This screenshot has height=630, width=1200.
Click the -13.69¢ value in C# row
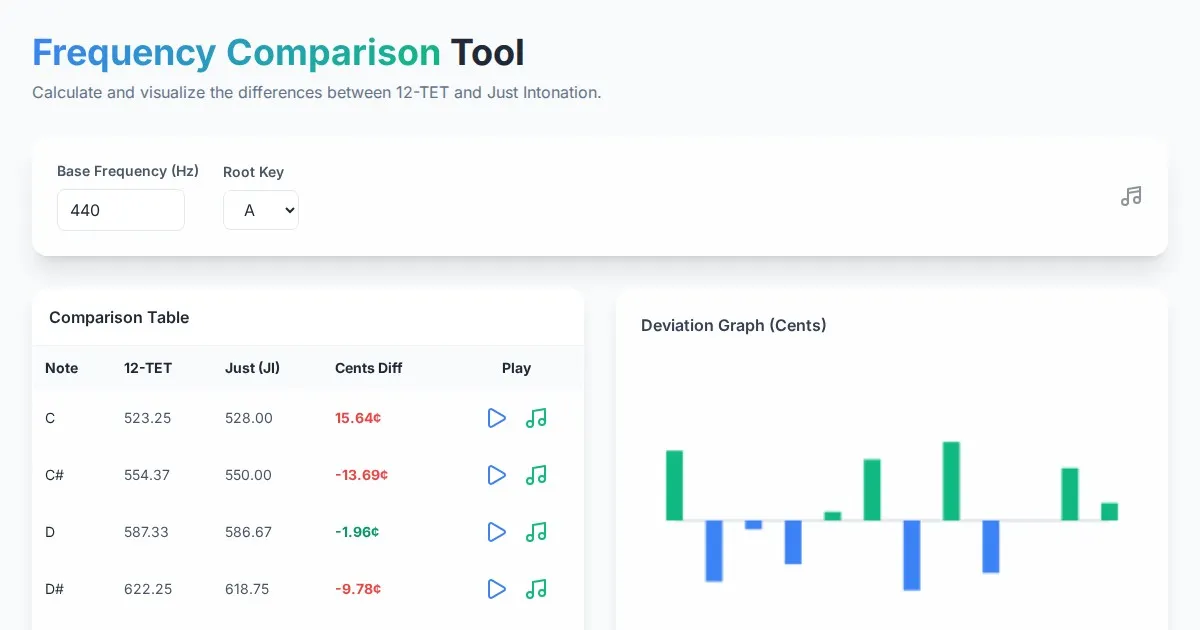[361, 475]
